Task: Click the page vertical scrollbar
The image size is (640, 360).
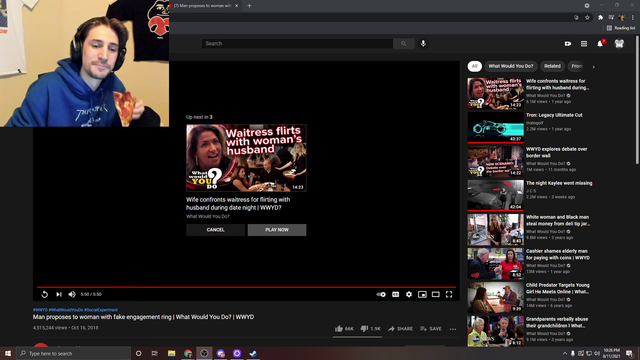Action: (638, 100)
